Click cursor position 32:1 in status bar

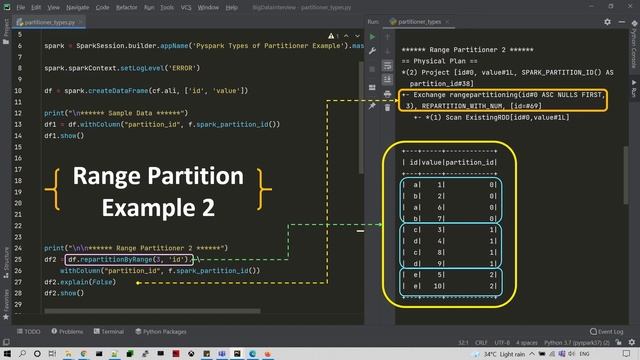(463, 343)
